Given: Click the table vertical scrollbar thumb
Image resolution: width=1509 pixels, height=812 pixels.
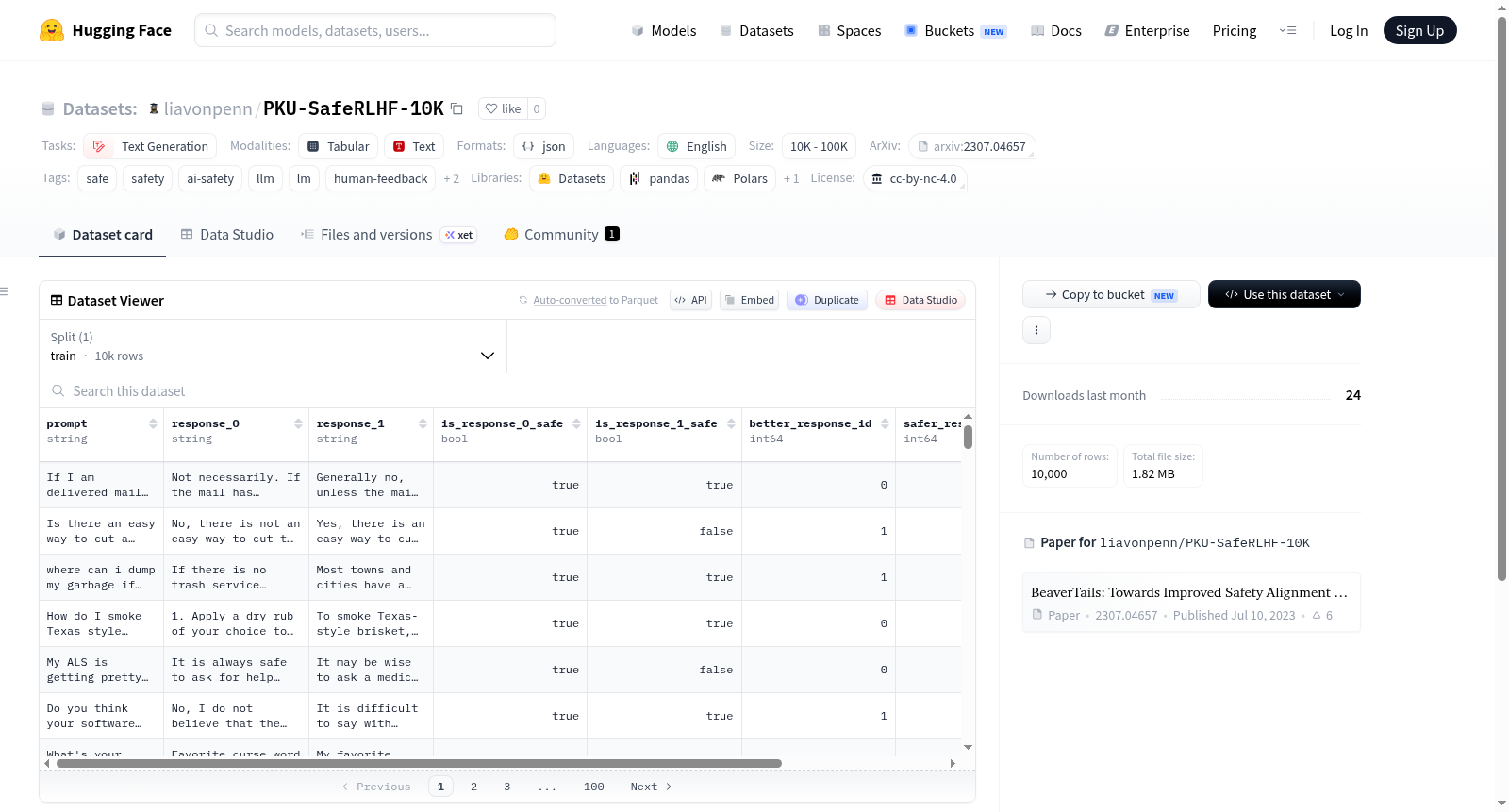Looking at the screenshot, I should (968, 438).
